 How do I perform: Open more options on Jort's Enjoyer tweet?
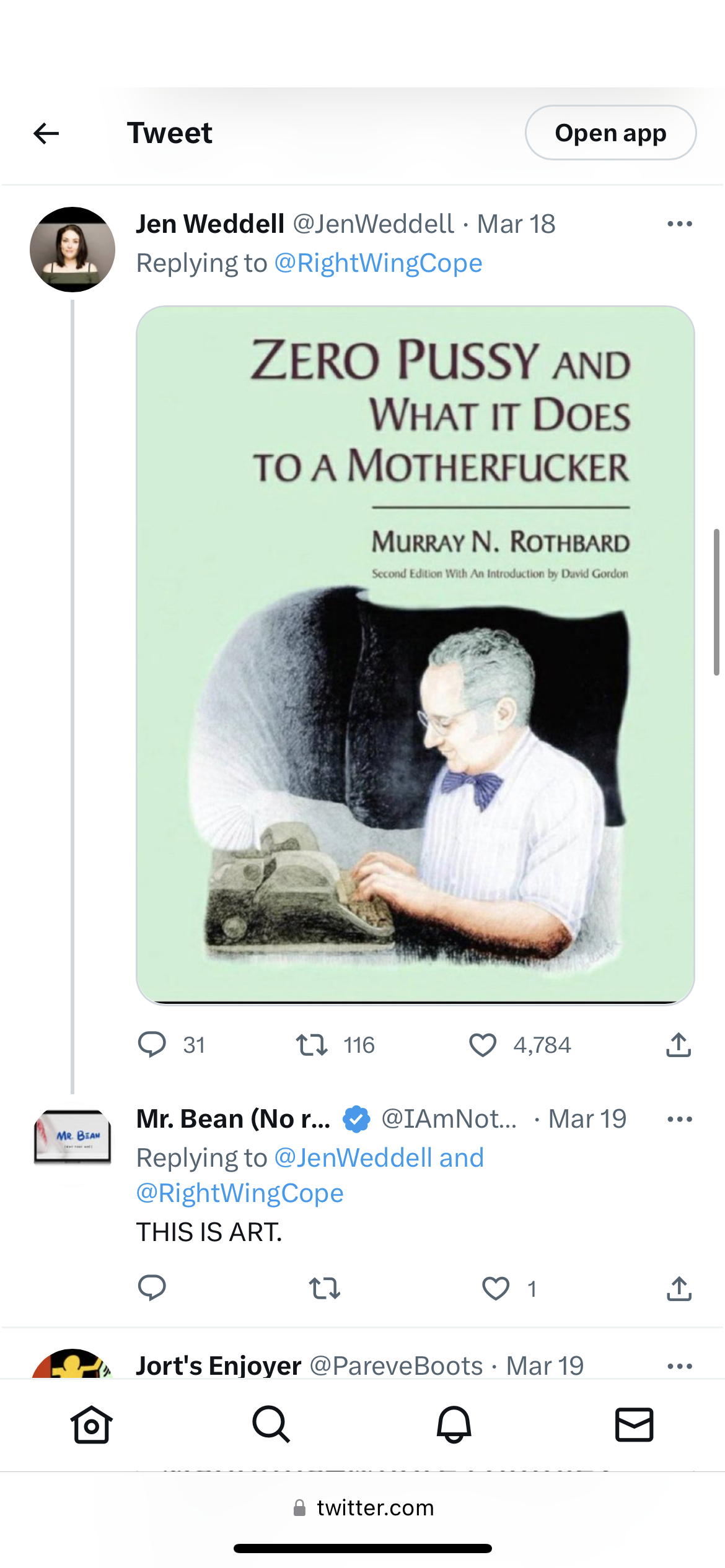pyautogui.click(x=679, y=1366)
